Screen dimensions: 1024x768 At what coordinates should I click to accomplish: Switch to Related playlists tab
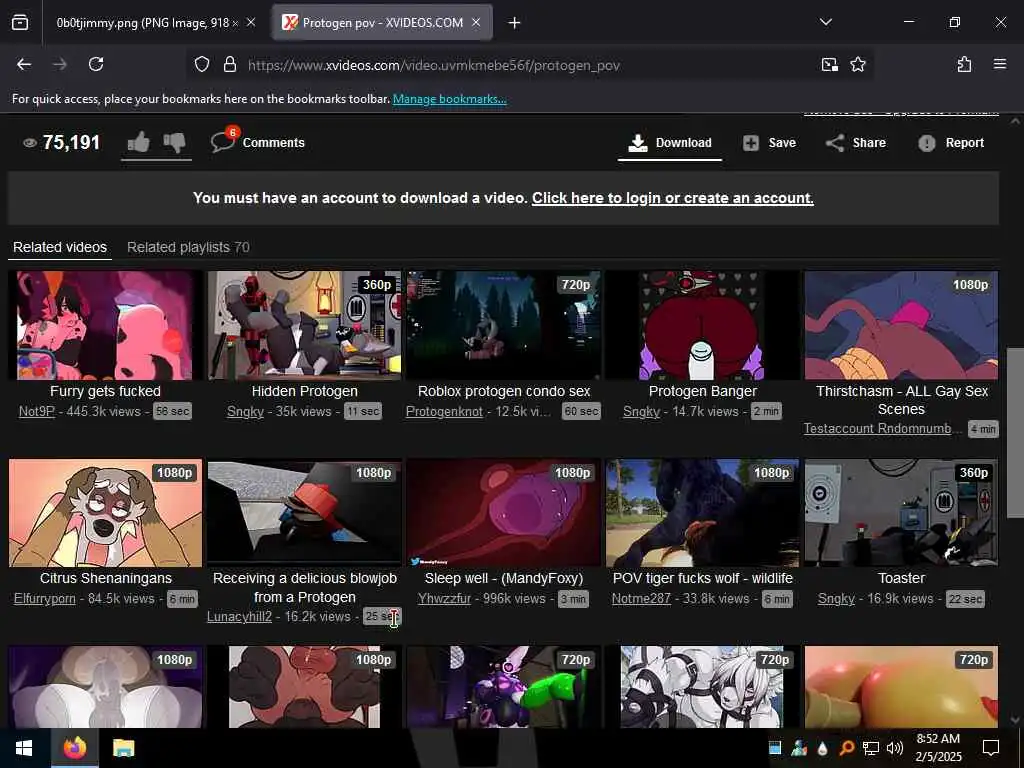click(188, 248)
